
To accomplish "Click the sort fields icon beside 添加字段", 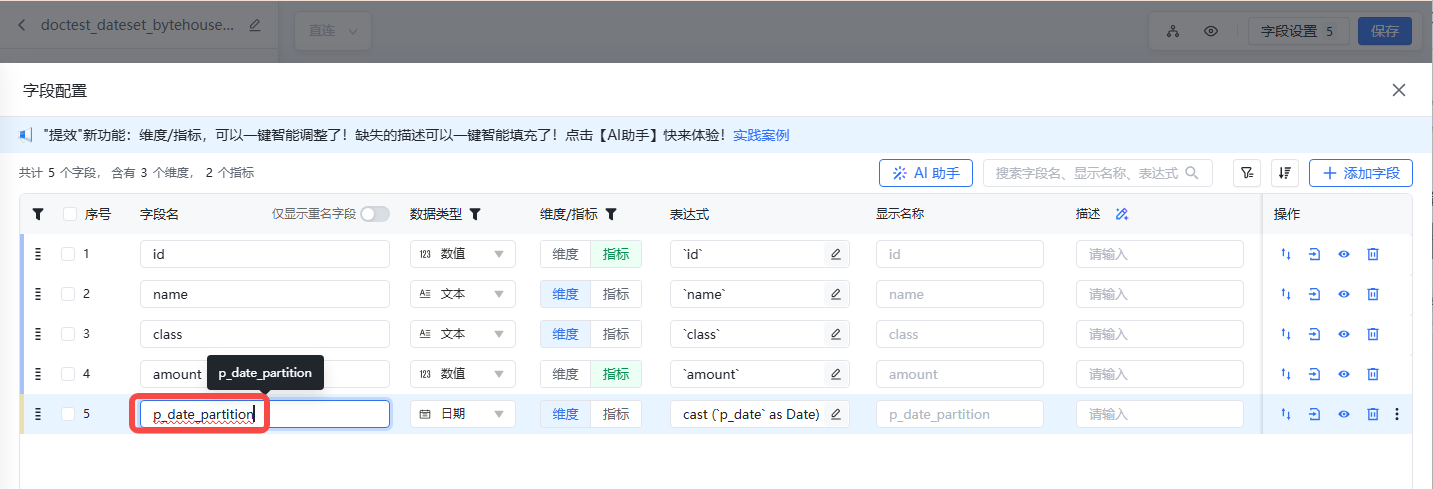I will pyautogui.click(x=1285, y=173).
